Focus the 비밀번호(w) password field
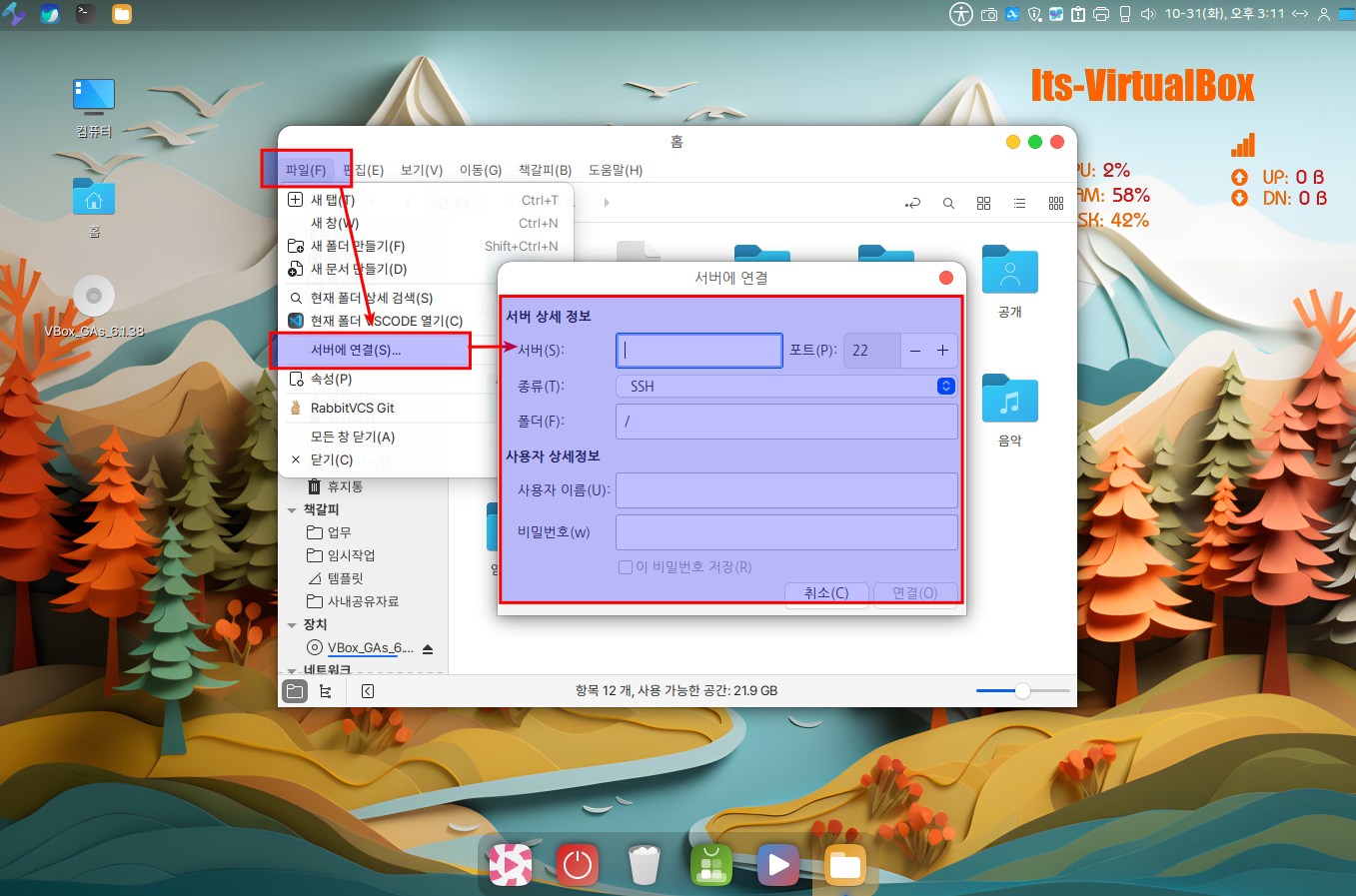The height and width of the screenshot is (896, 1356). pos(786,532)
